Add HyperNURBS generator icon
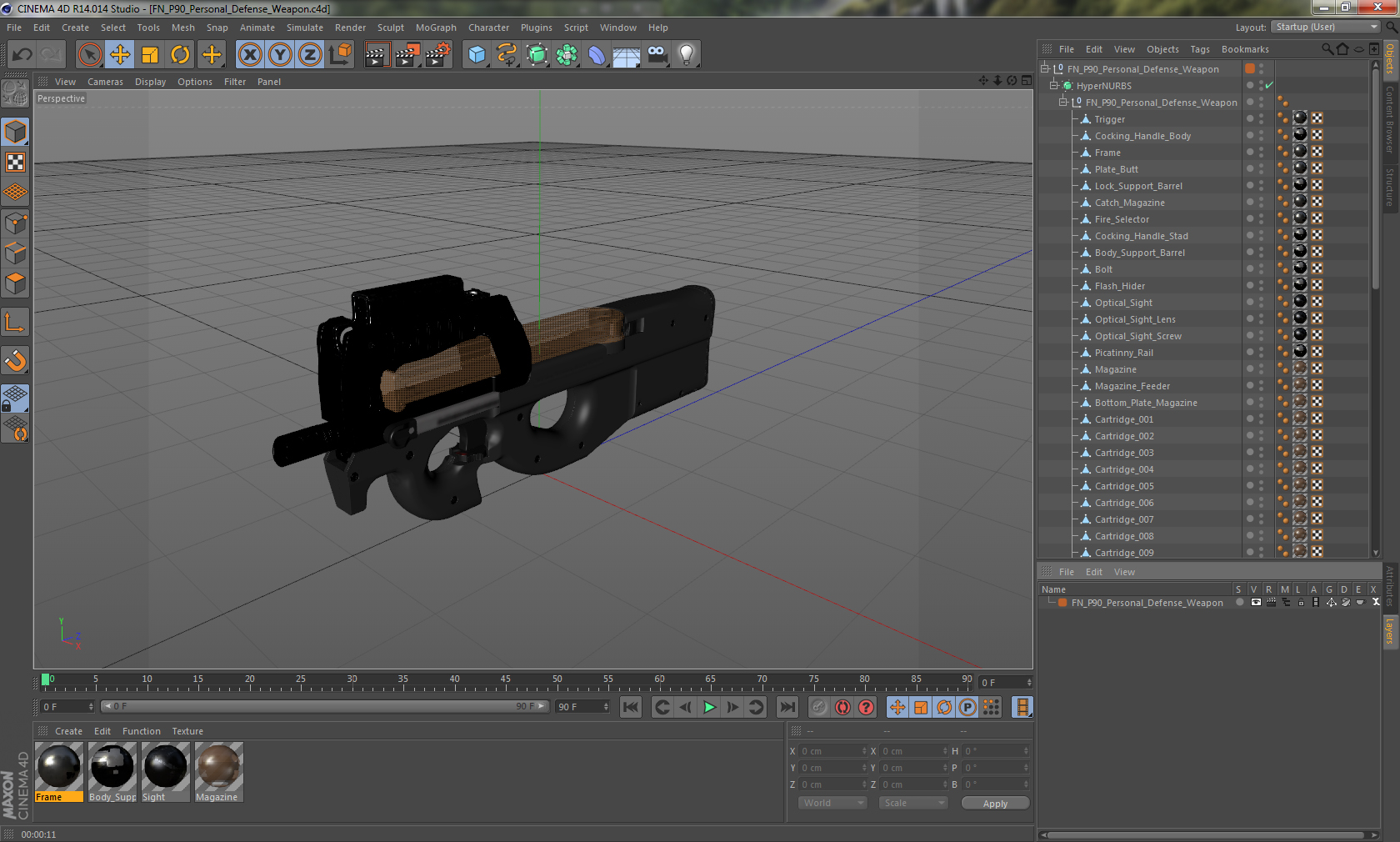 point(537,55)
